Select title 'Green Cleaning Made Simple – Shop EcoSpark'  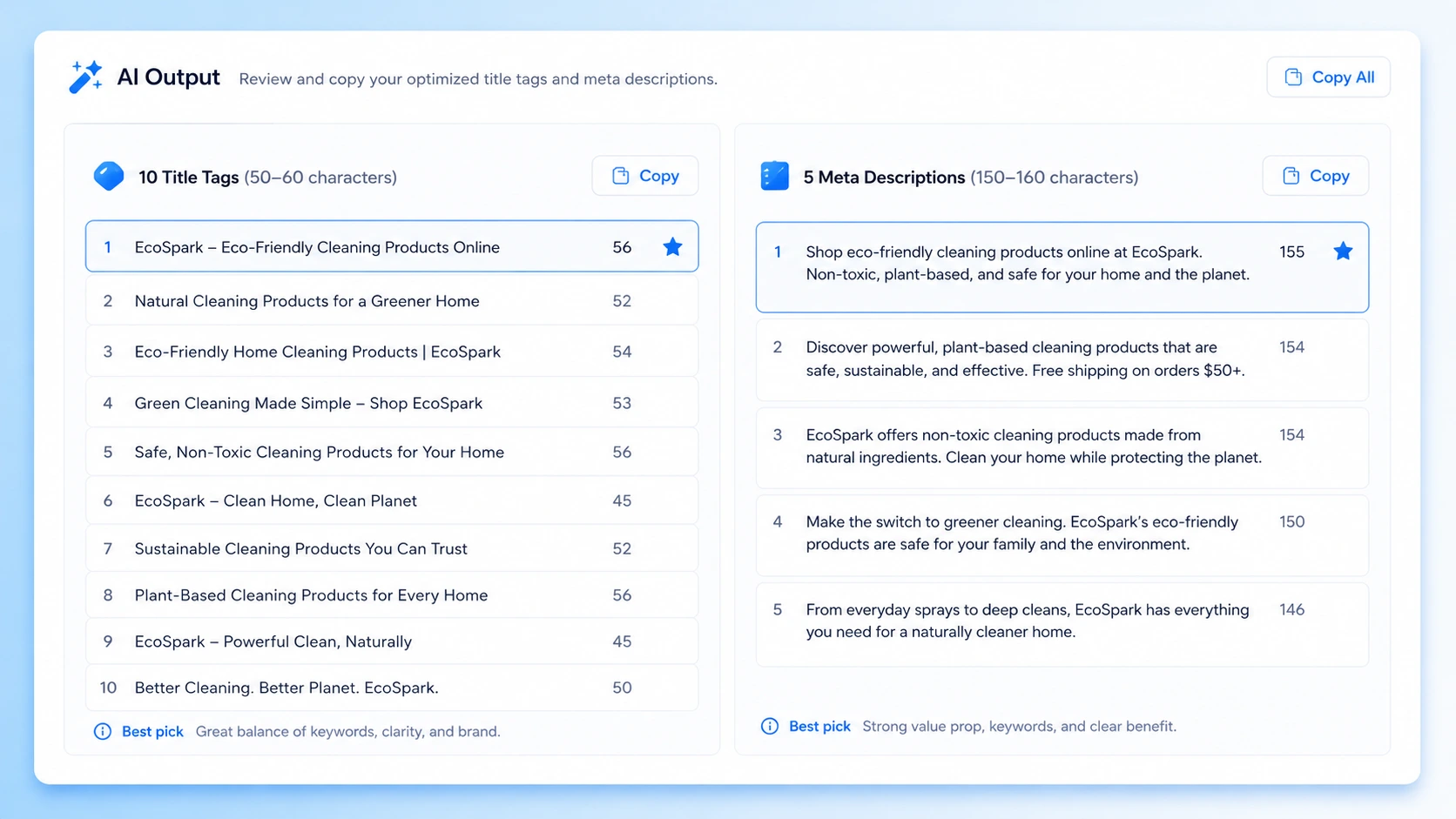(392, 403)
